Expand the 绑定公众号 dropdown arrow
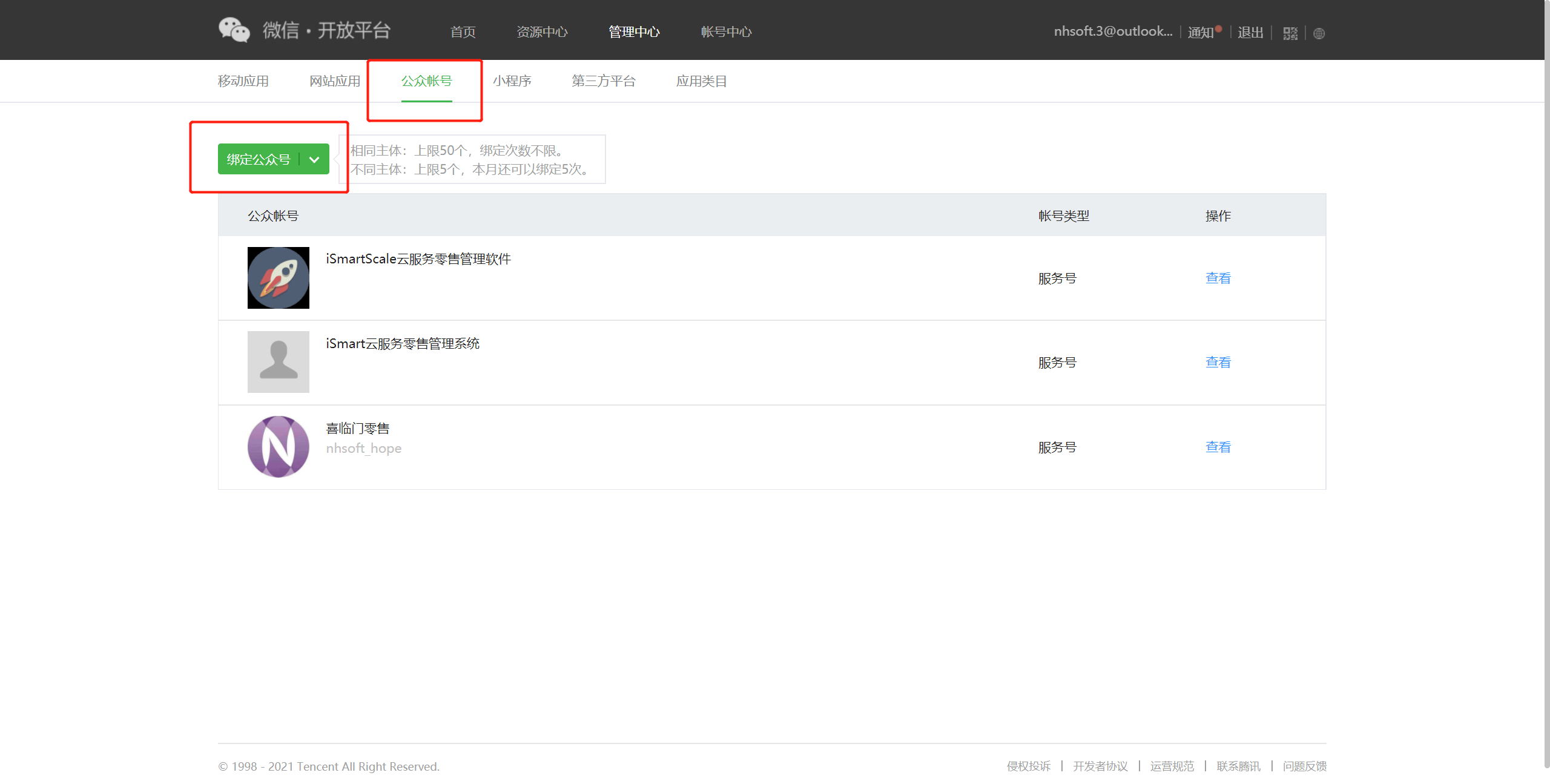 click(x=314, y=159)
